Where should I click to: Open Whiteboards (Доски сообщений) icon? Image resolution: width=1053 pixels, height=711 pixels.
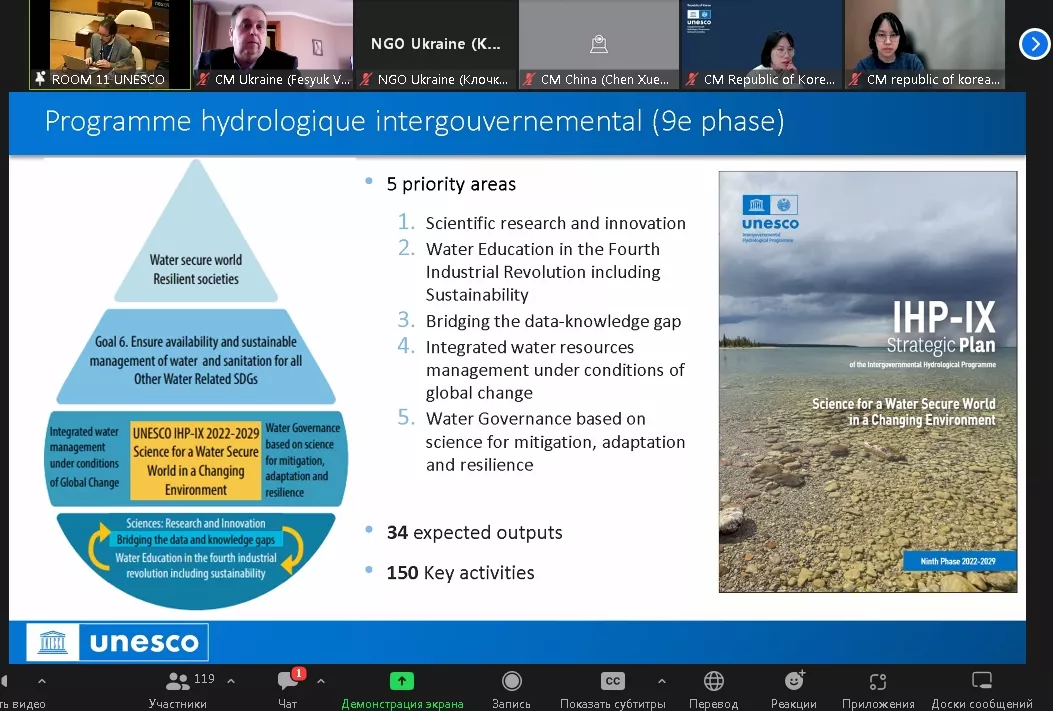click(x=981, y=688)
